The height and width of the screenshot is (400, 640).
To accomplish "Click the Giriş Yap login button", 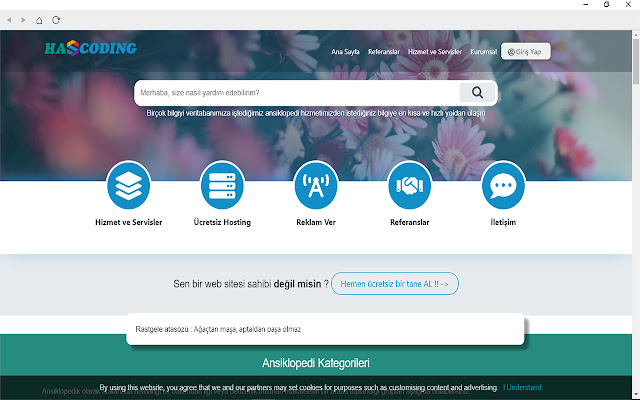I will click(526, 51).
